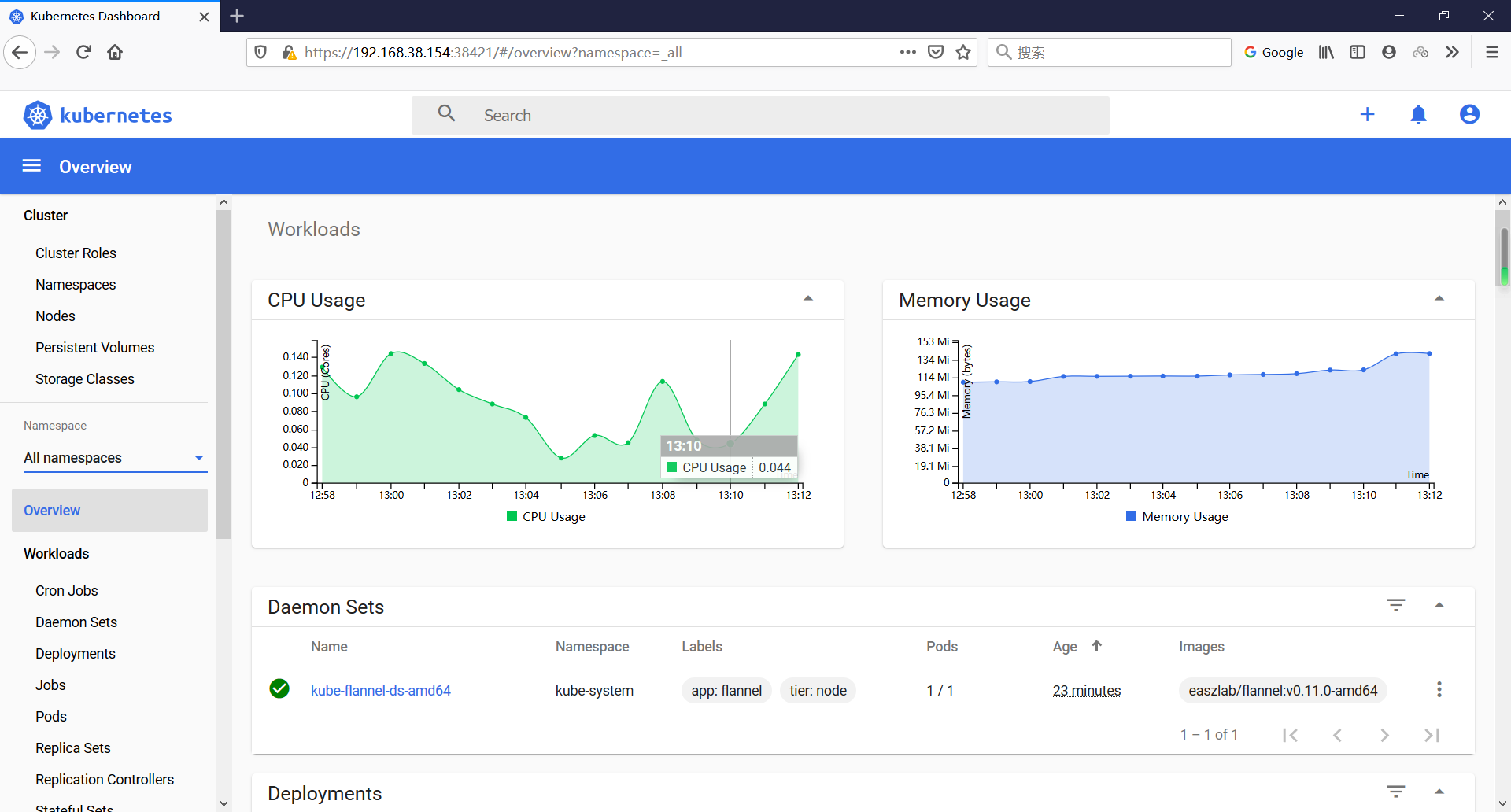Open the user account avatar icon
Viewport: 1511px width, 812px height.
pyautogui.click(x=1469, y=115)
